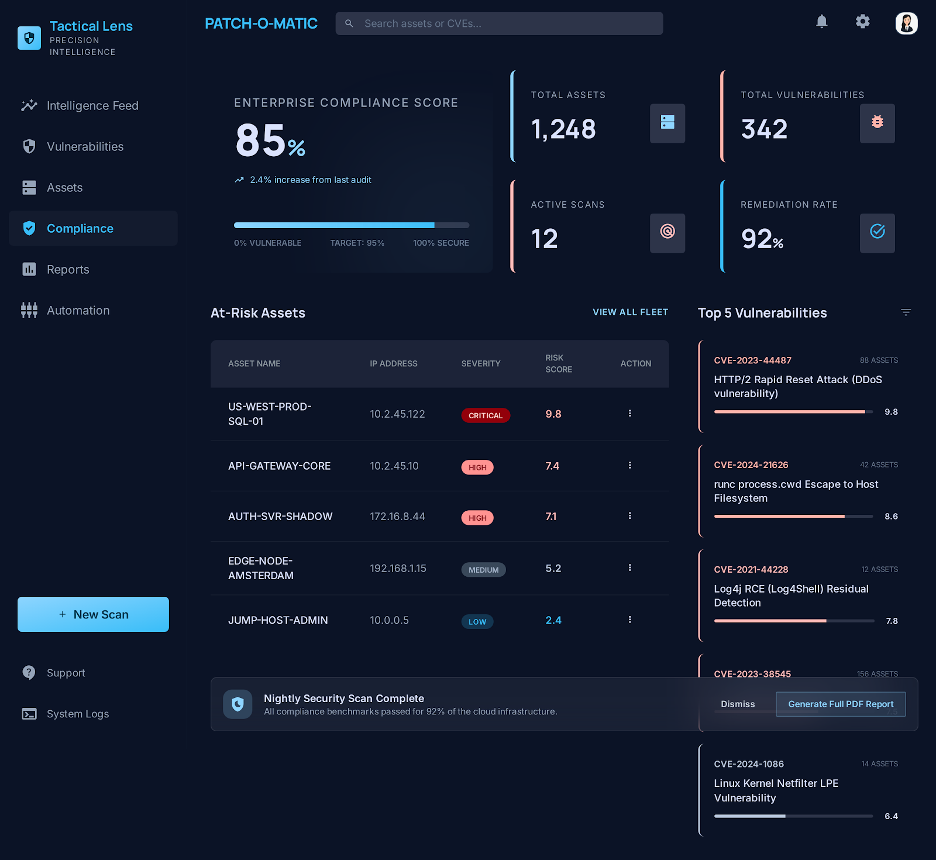Viewport: 936px width, 860px height.
Task: Open action menu for US-WEST-PROD-SQL-01
Action: click(629, 413)
